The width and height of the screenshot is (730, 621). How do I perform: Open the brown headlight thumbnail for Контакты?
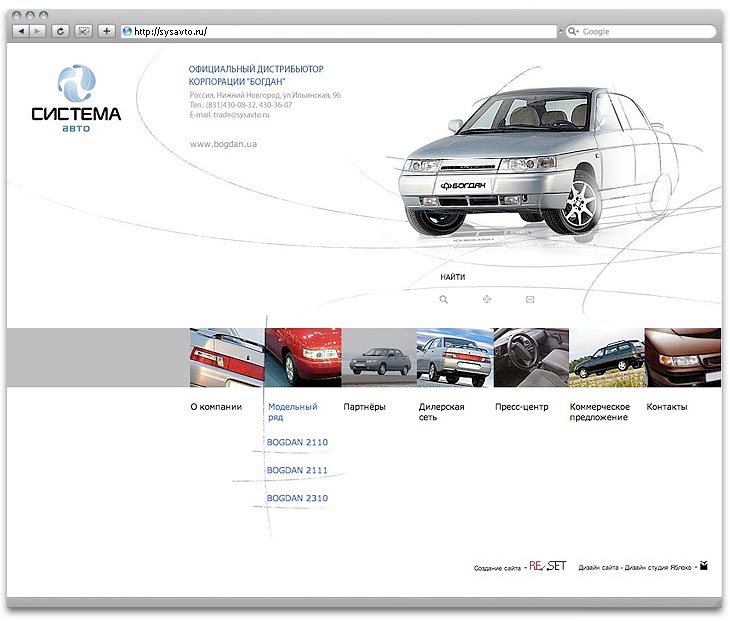683,358
